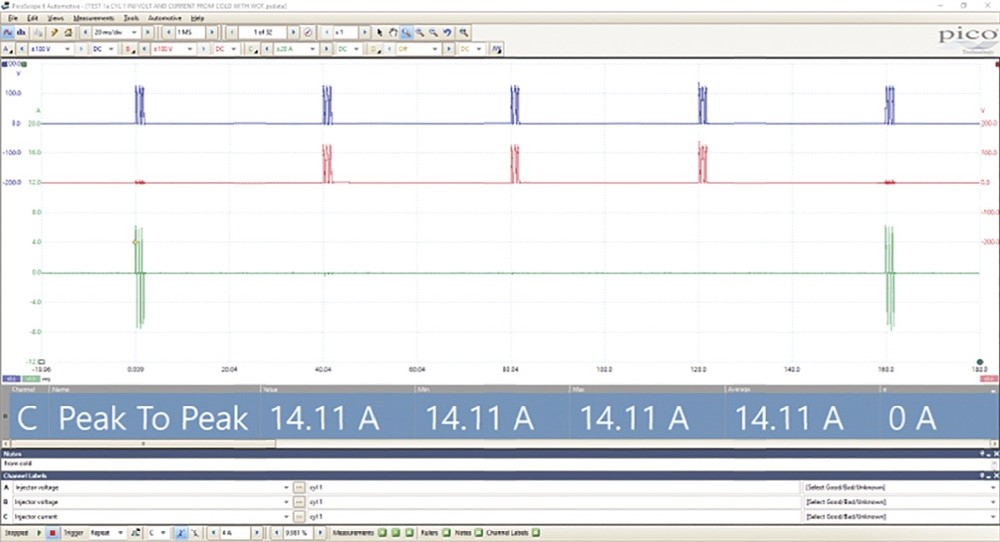This screenshot has height=542, width=1000.
Task: Zoom to full view icon
Action: [x=464, y=32]
